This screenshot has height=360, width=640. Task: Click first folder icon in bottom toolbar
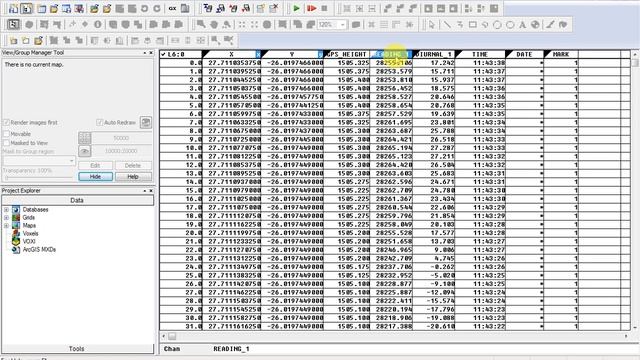pos(13,40)
